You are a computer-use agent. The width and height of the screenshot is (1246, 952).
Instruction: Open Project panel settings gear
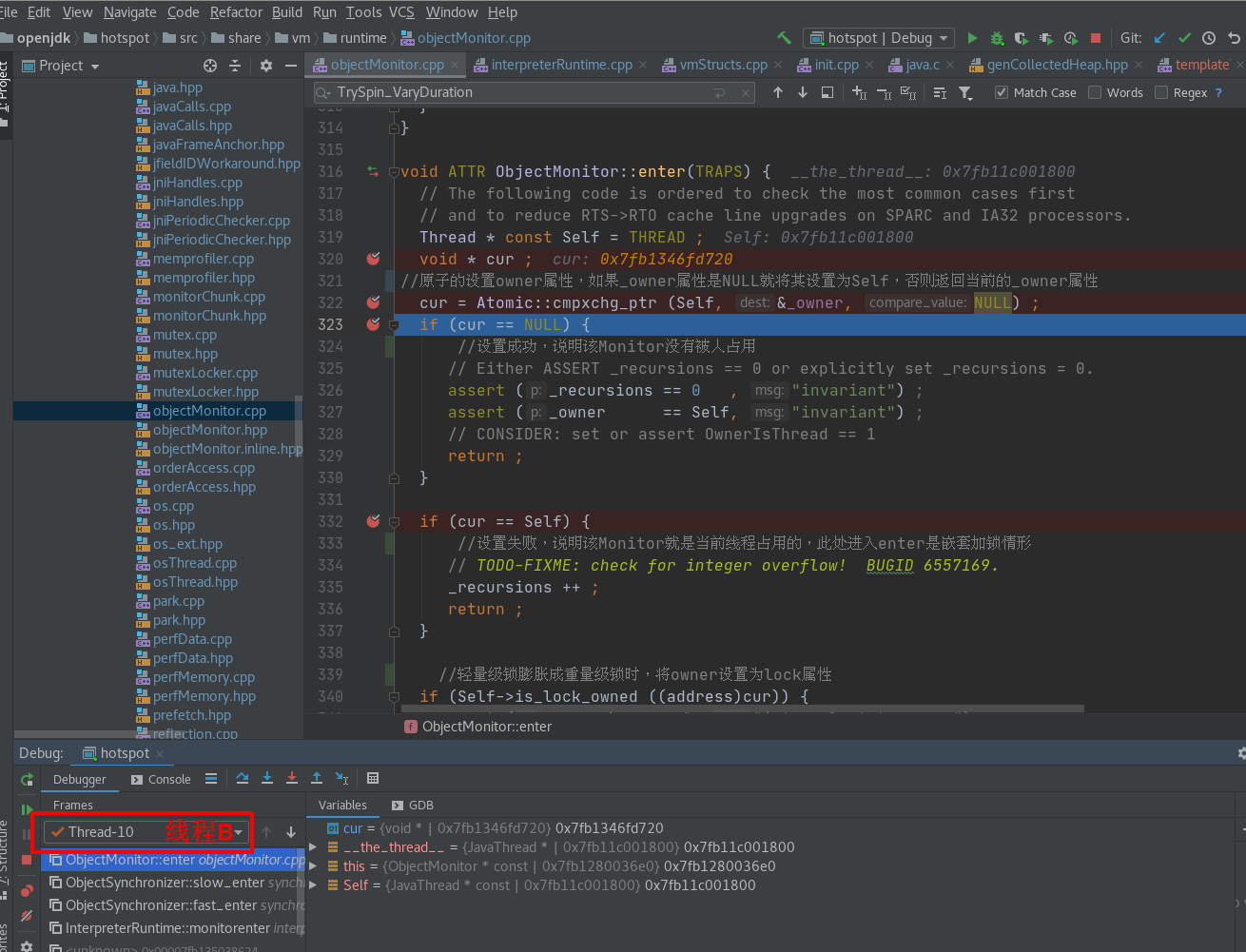(266, 66)
